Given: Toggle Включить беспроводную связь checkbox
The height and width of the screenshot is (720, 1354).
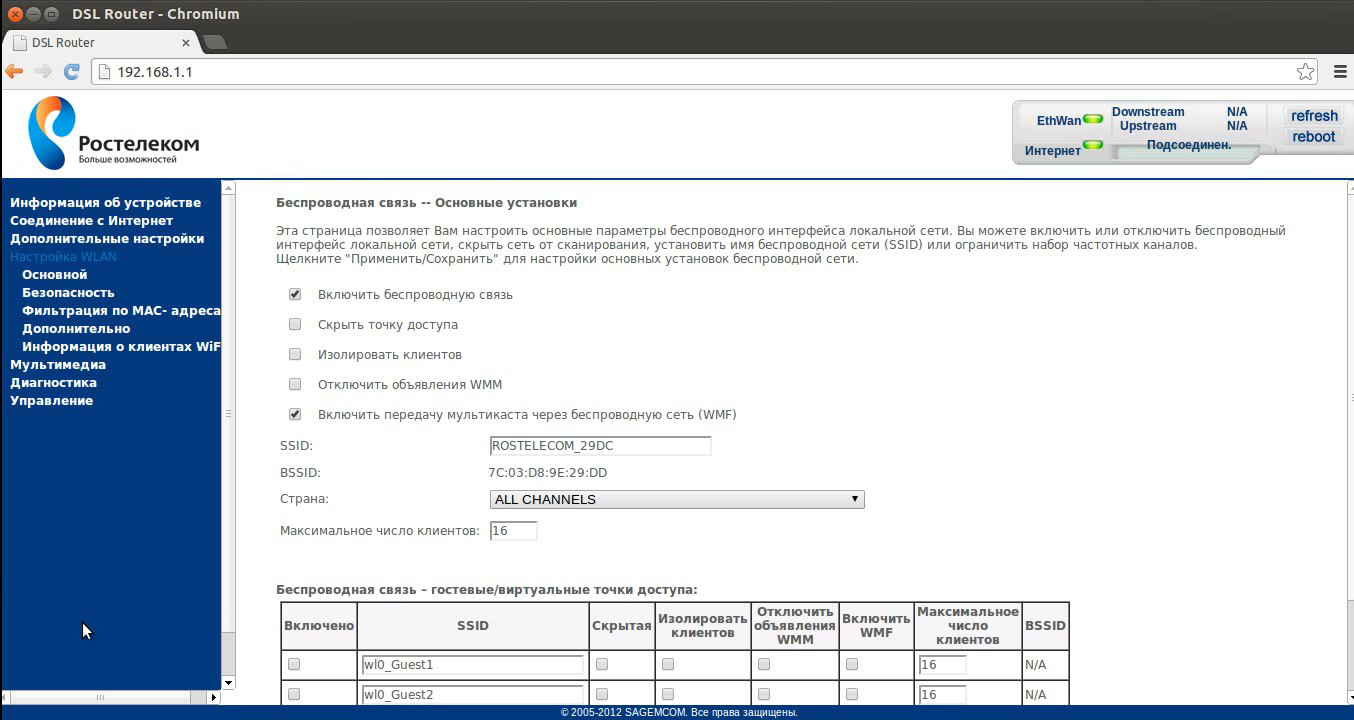Looking at the screenshot, I should tap(295, 295).
